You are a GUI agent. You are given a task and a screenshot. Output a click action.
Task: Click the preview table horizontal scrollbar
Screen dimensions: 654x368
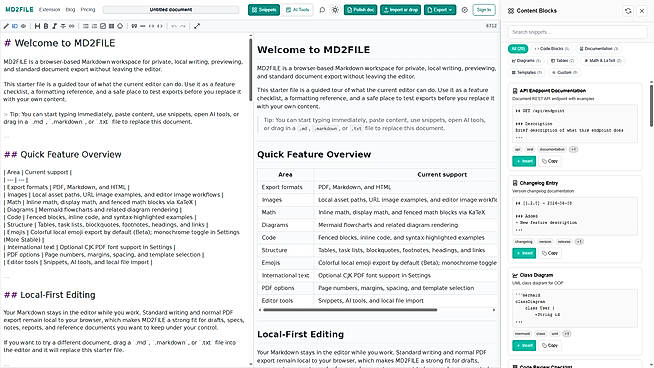tap(350, 310)
